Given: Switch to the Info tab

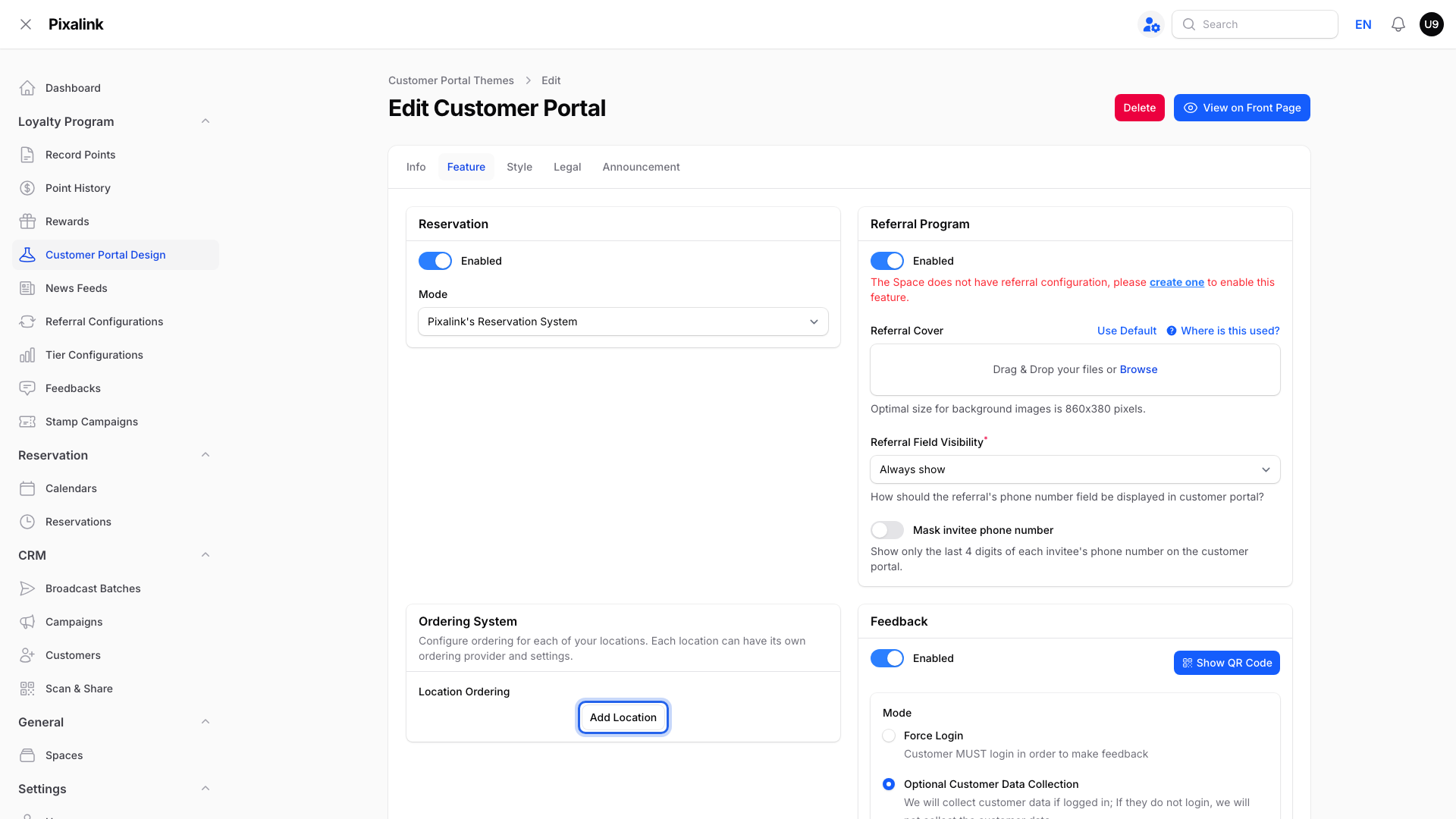Looking at the screenshot, I should (416, 167).
